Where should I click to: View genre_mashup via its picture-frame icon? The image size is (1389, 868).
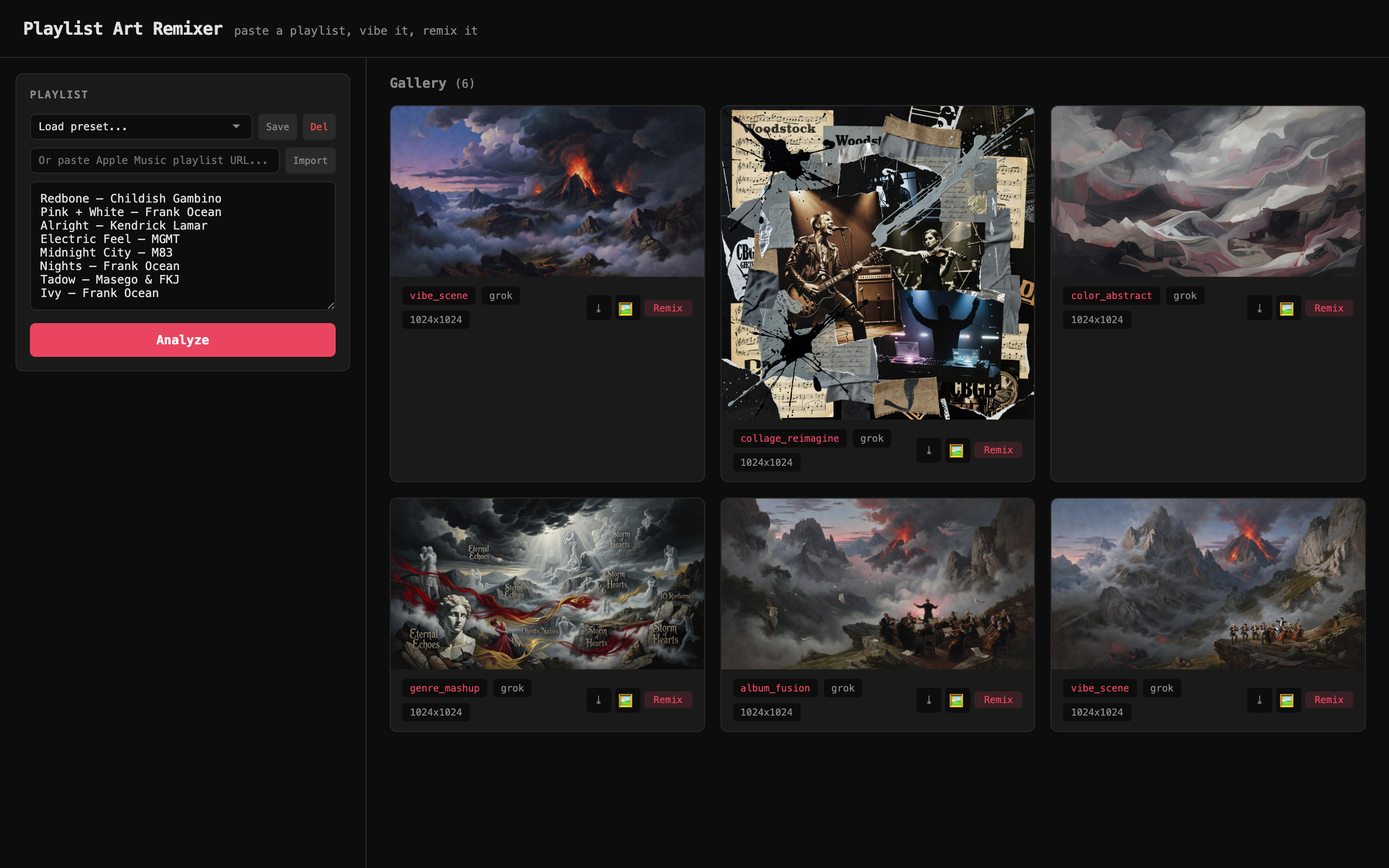[627, 700]
